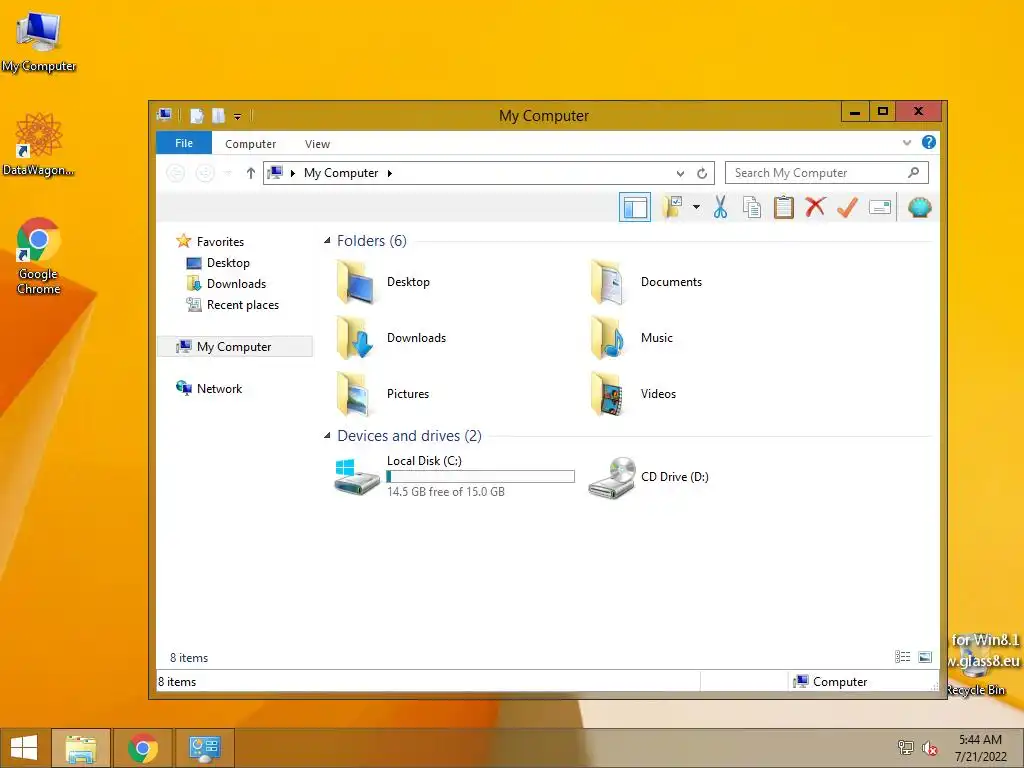Open Customize Quick Access Toolbar dropdown

pyautogui.click(x=238, y=116)
